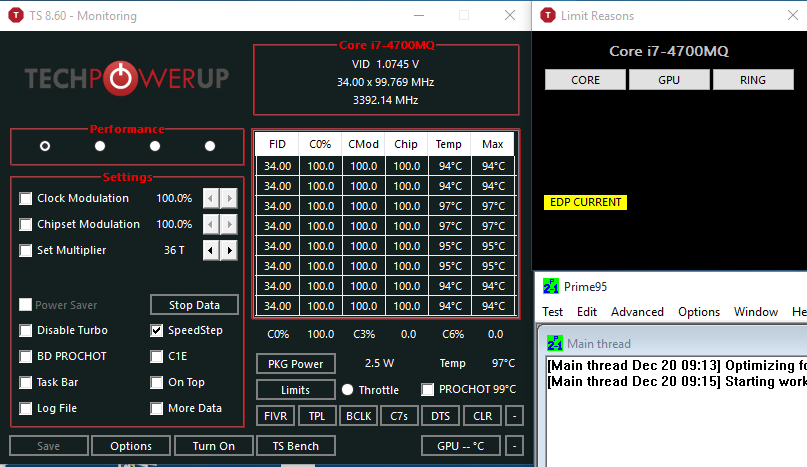Click the Limit Reasons window title icon
The width and height of the screenshot is (807, 467).
coord(548,15)
